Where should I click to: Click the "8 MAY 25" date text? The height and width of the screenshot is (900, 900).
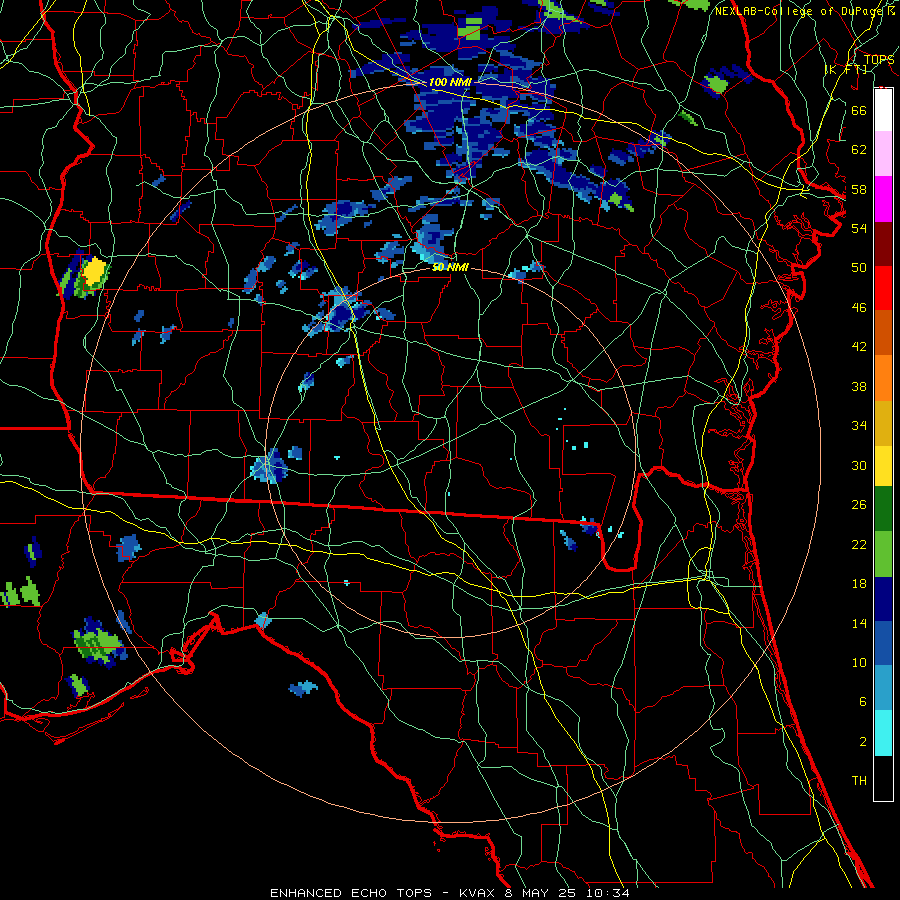542,893
